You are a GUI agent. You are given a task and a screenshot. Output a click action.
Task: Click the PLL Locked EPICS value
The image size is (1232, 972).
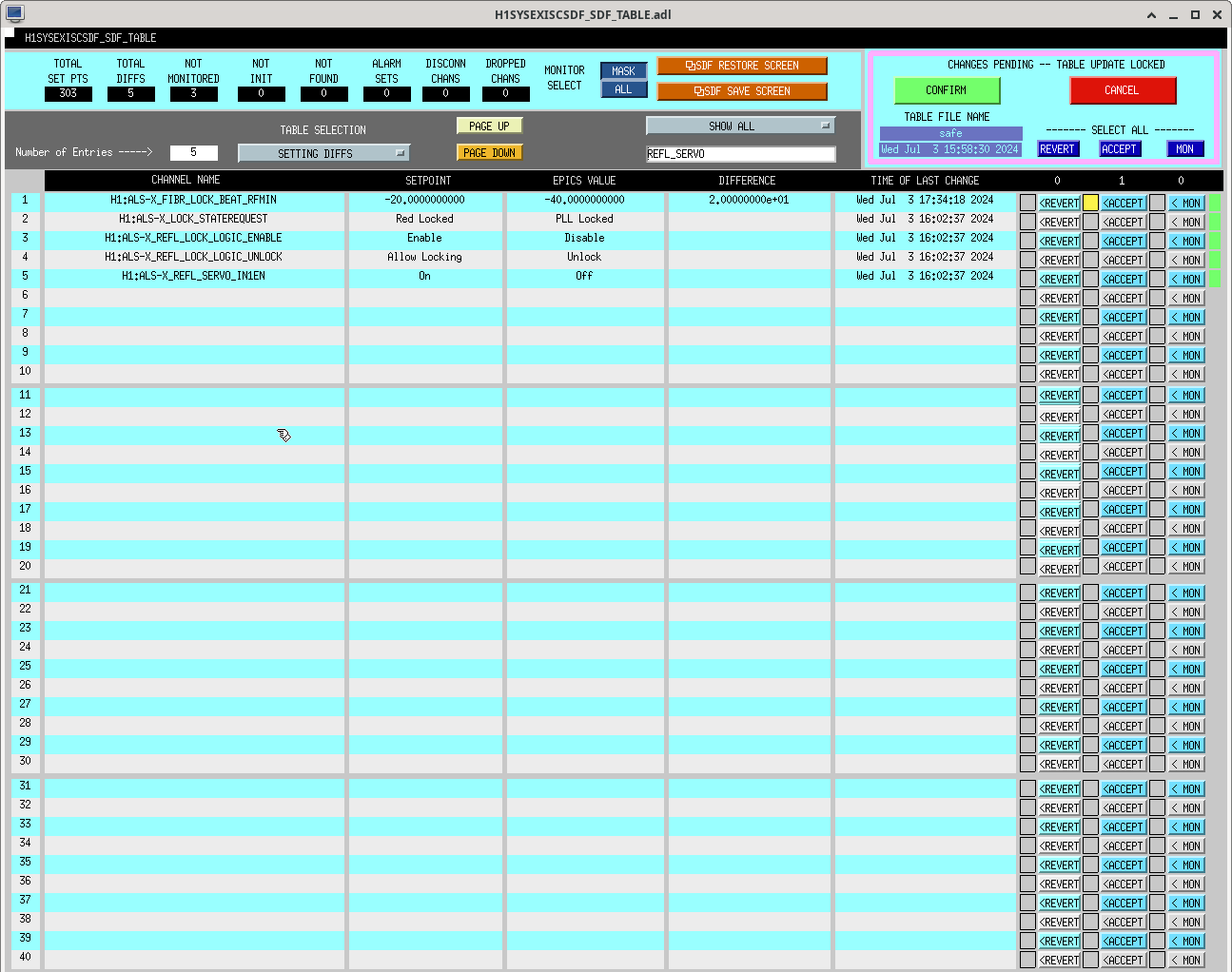(x=584, y=220)
